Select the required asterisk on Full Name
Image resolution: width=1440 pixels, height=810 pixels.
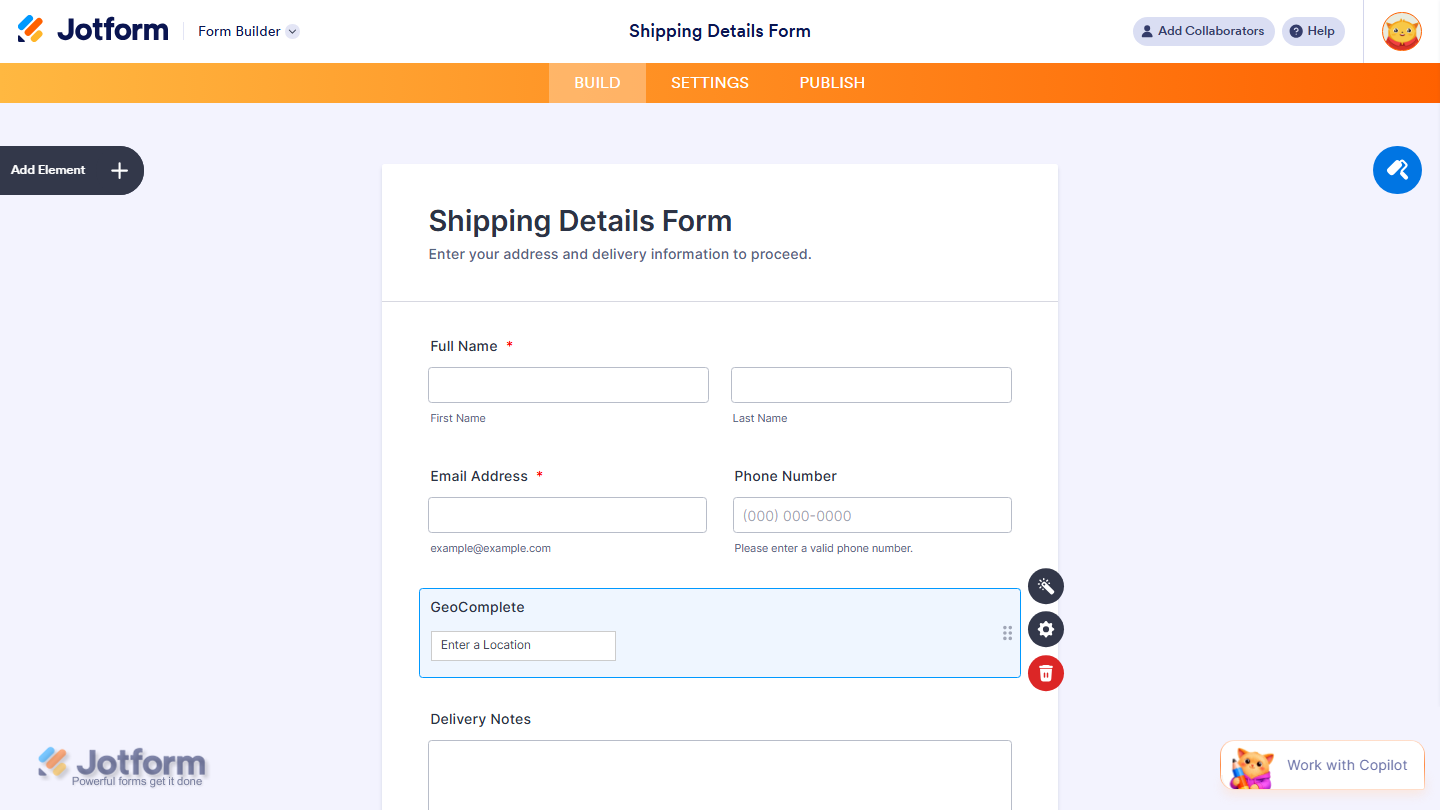[x=509, y=344]
